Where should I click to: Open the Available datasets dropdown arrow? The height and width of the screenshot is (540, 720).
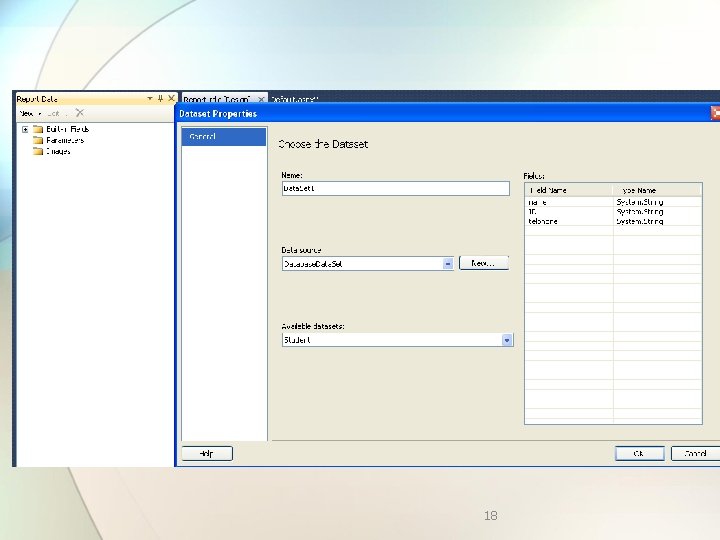[506, 340]
